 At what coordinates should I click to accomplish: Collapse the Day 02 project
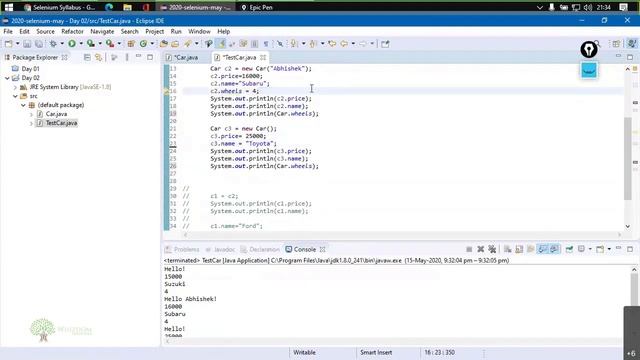7,78
